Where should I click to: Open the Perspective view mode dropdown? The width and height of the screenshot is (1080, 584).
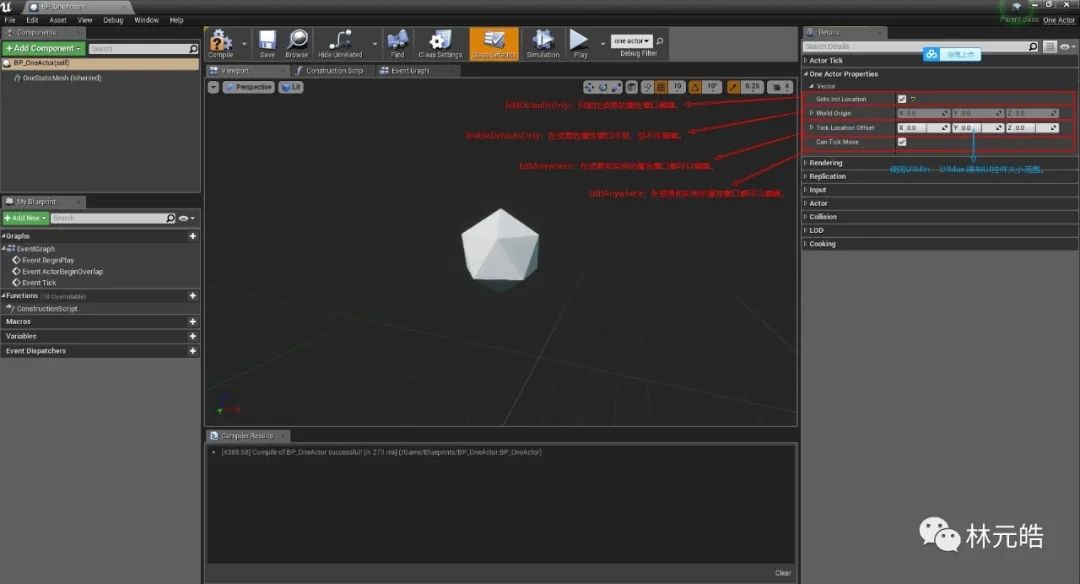coord(248,87)
